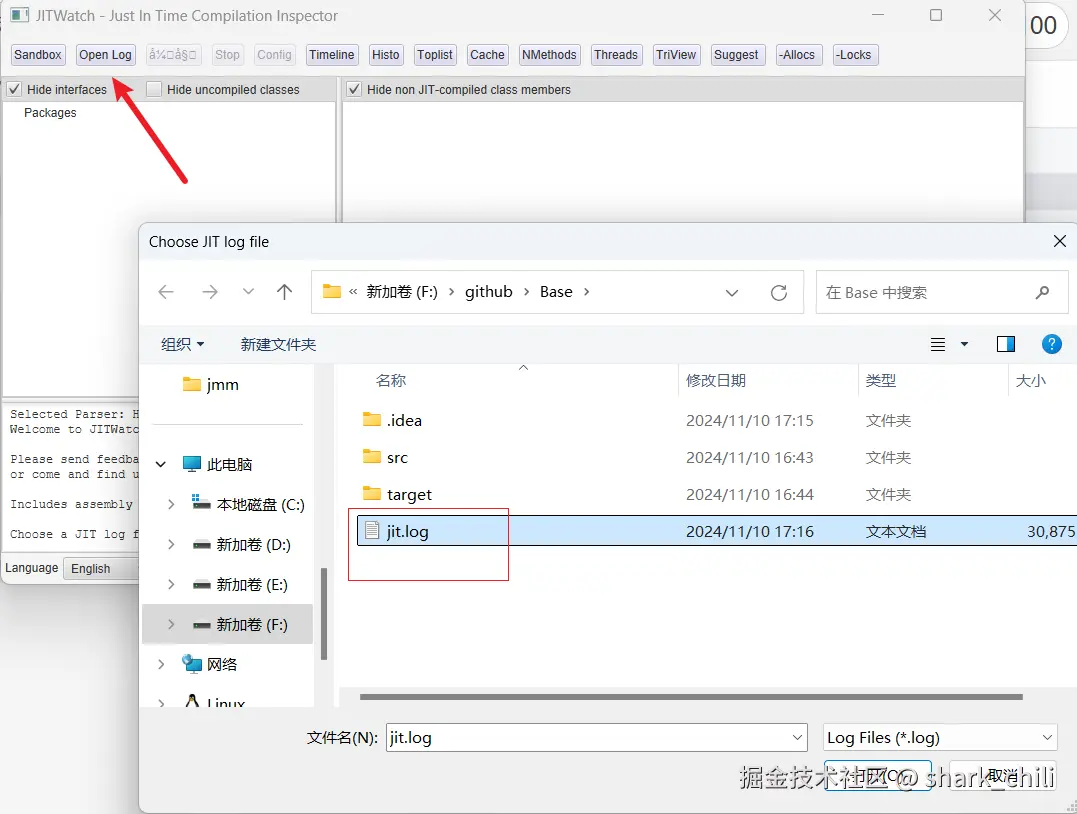
Task: Click the Open Log button
Action: point(105,55)
